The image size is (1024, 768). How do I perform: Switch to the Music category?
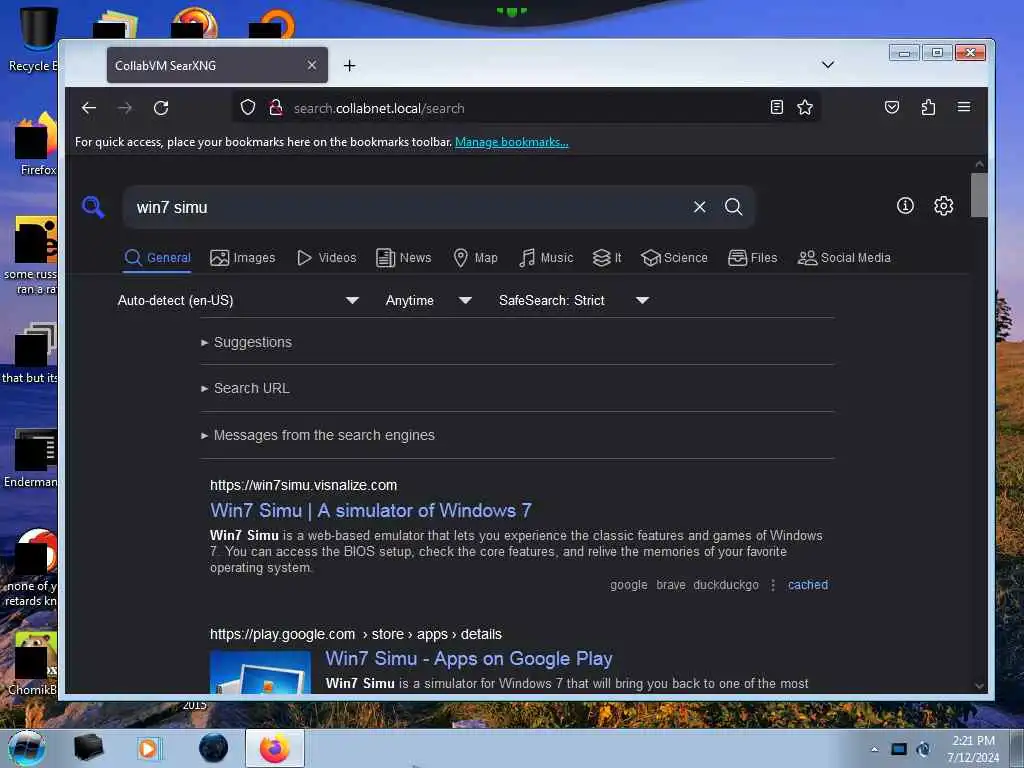coord(546,258)
